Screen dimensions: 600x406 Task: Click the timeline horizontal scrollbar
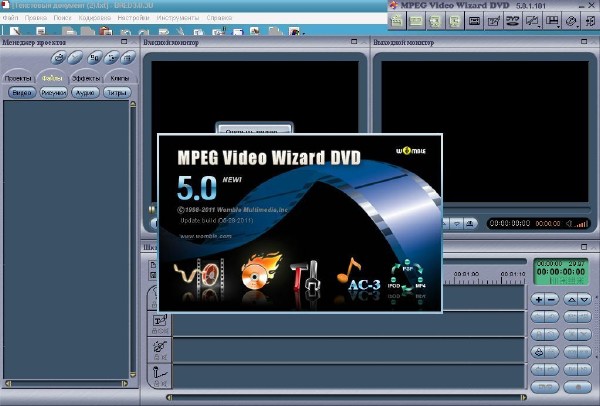300,396
